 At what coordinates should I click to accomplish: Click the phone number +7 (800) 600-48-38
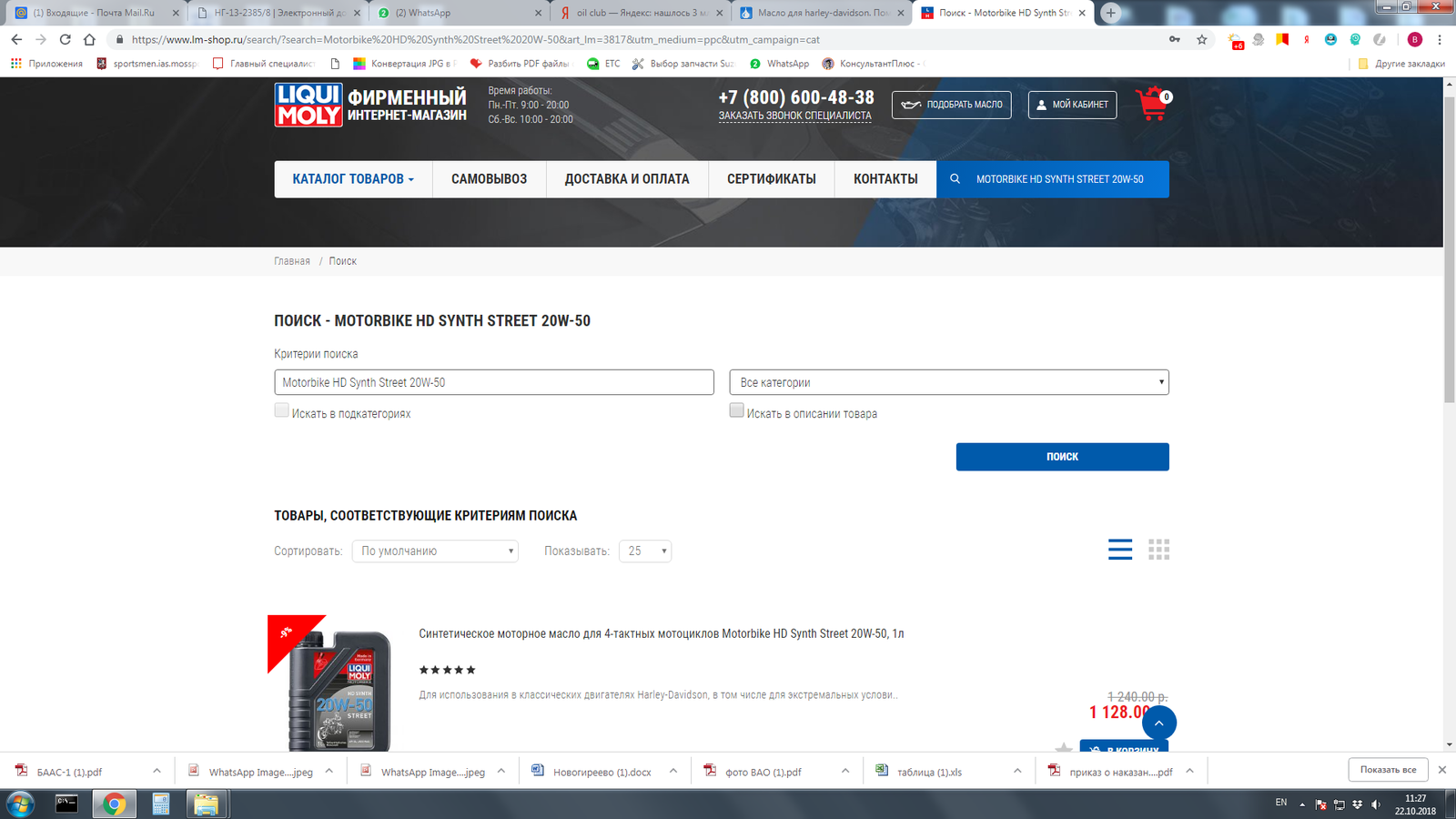pos(796,97)
